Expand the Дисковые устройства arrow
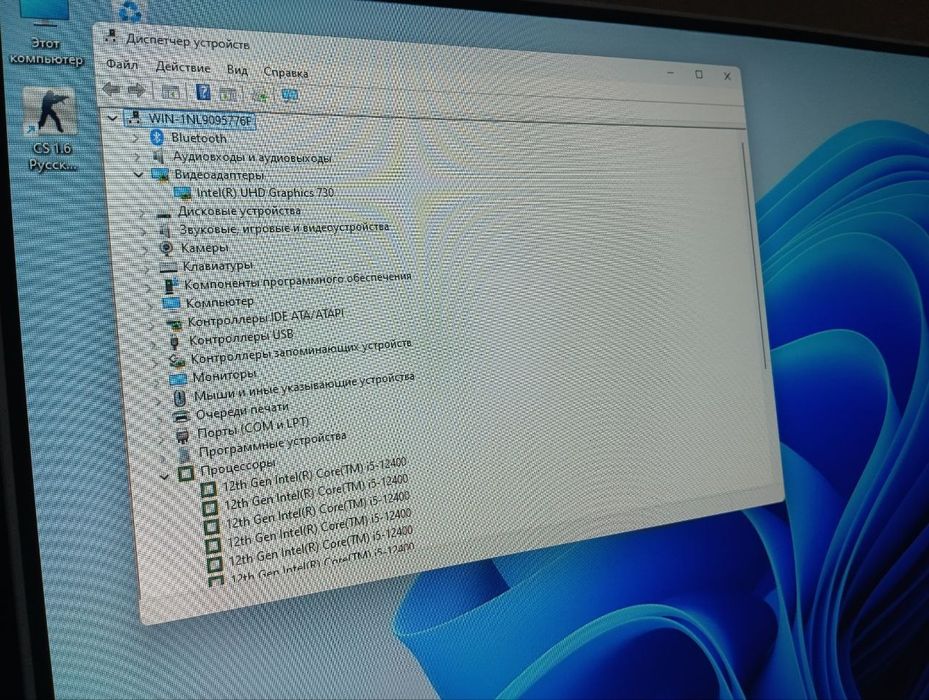Viewport: 929px width, 700px height. pos(142,212)
